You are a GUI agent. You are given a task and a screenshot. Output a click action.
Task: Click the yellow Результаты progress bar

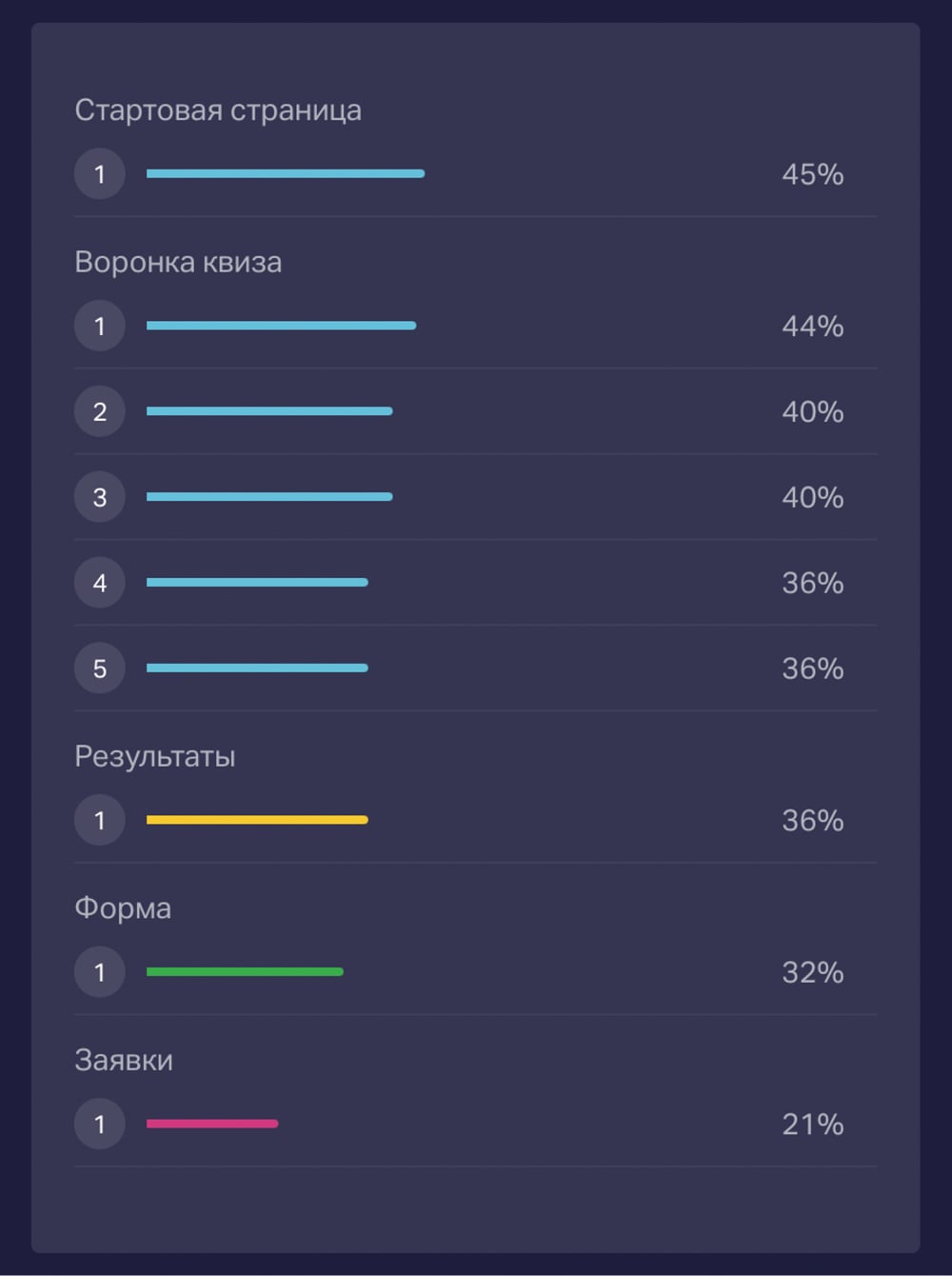point(257,820)
